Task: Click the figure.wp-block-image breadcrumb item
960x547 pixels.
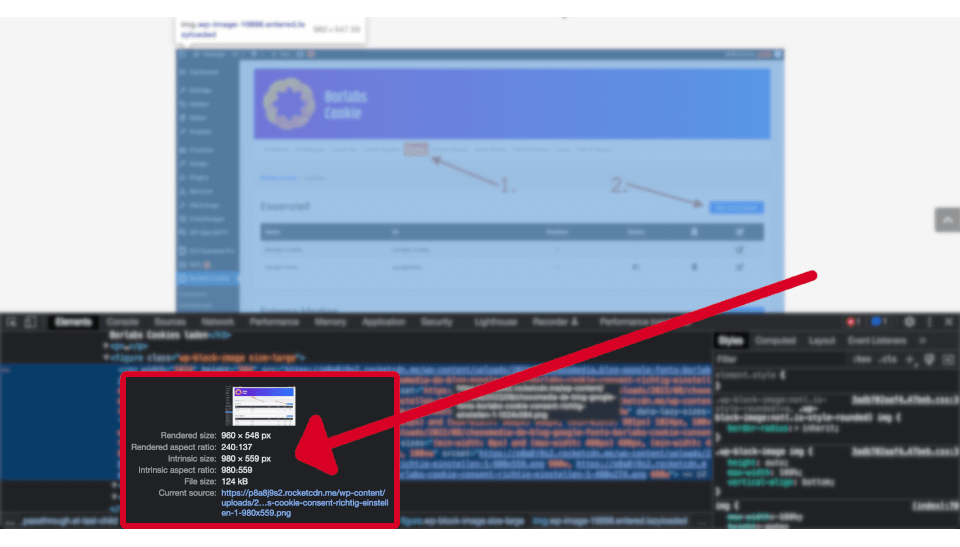Action: 463,521
